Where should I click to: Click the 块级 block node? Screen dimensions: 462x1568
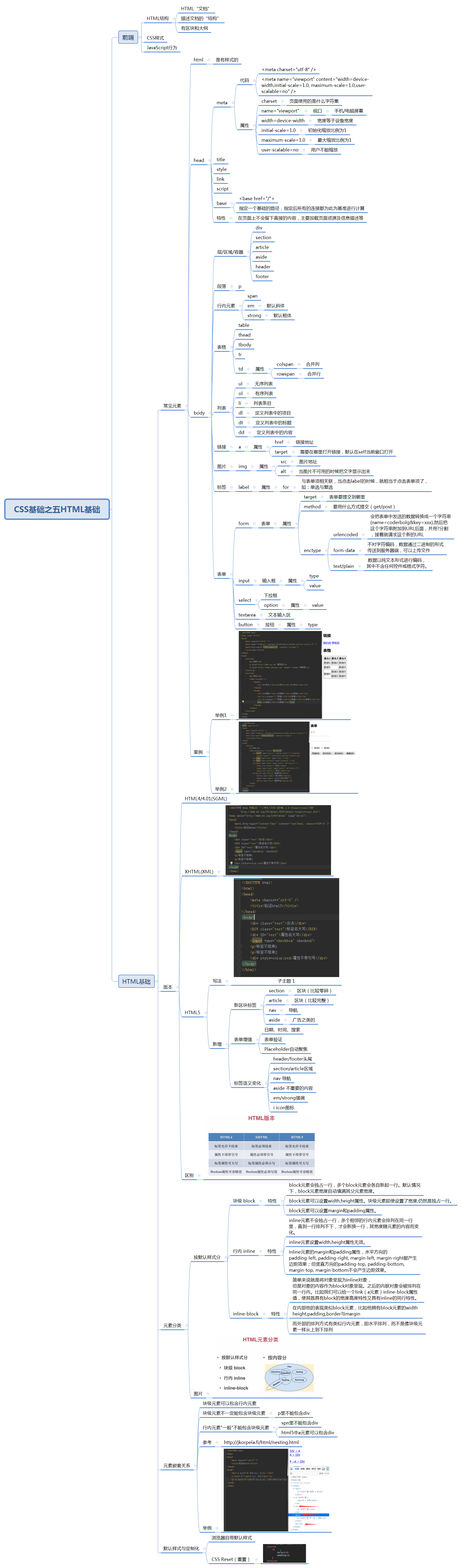click(x=244, y=1201)
